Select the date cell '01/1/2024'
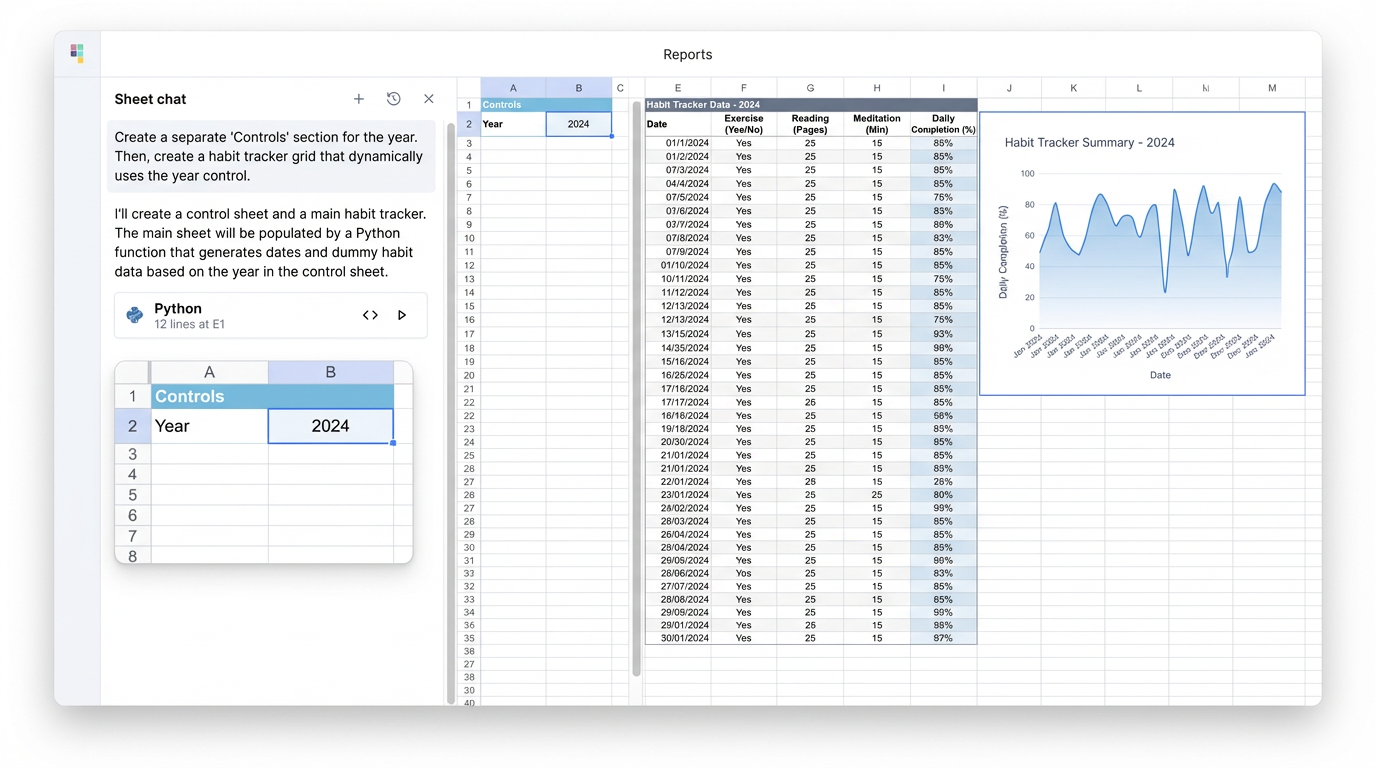 click(x=678, y=143)
